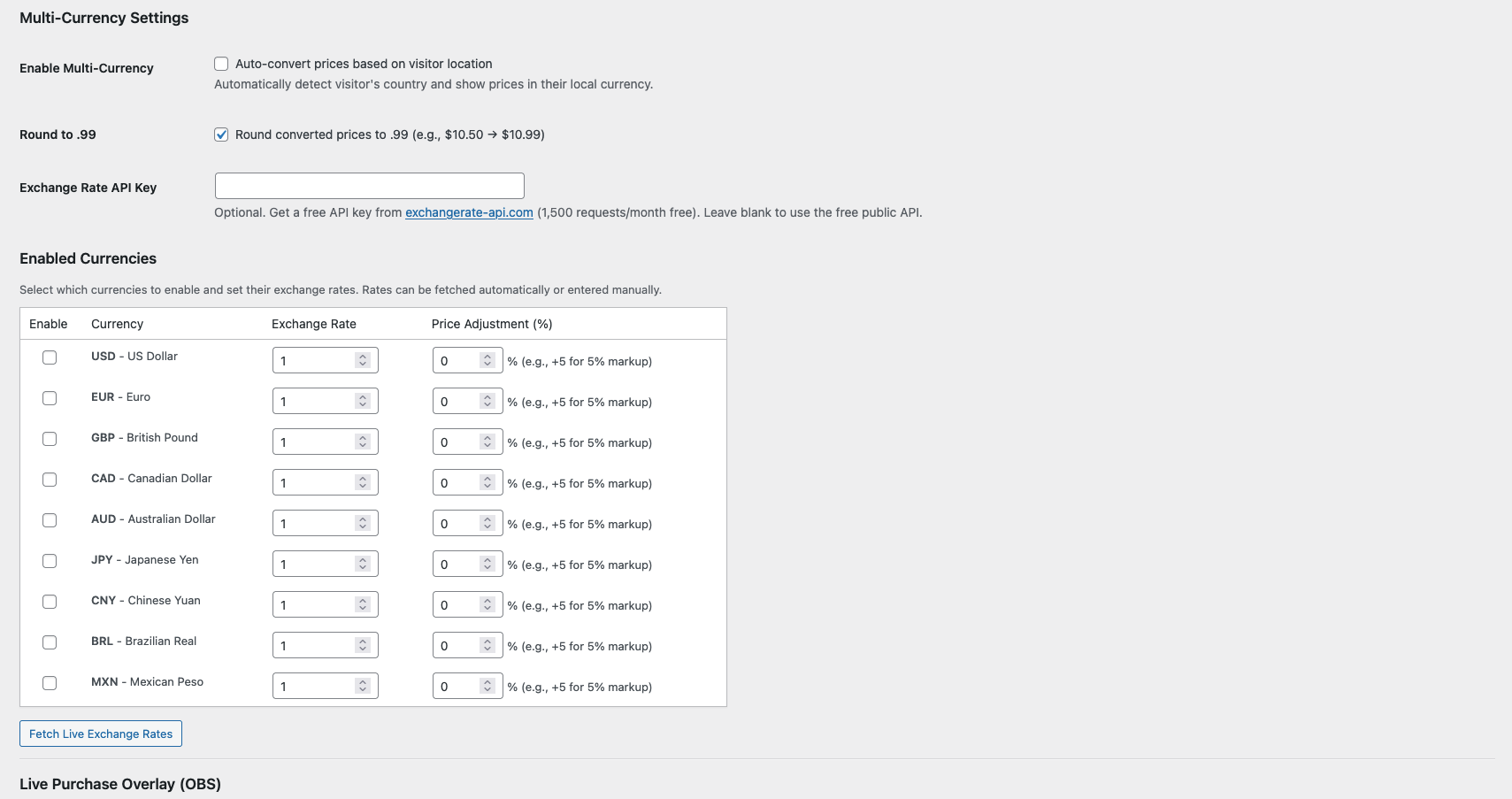Click the Fetch Live Exchange Rates button
Viewport: 1512px width, 799px height.
100,734
